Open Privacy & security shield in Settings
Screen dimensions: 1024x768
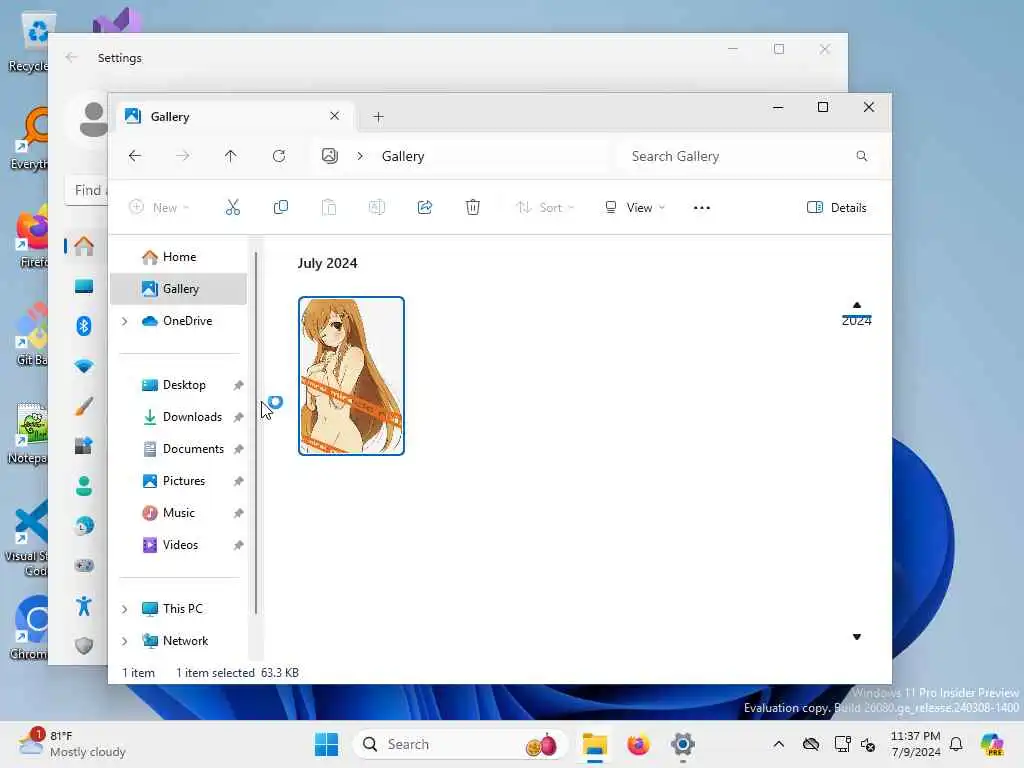click(84, 646)
